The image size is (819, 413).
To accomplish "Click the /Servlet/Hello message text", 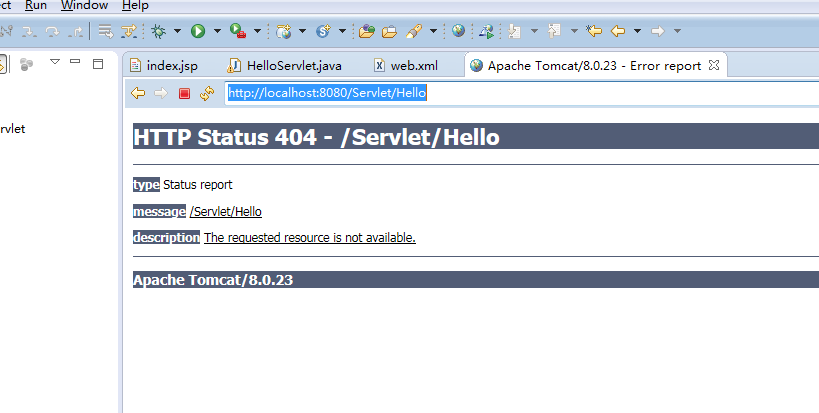I will [226, 211].
